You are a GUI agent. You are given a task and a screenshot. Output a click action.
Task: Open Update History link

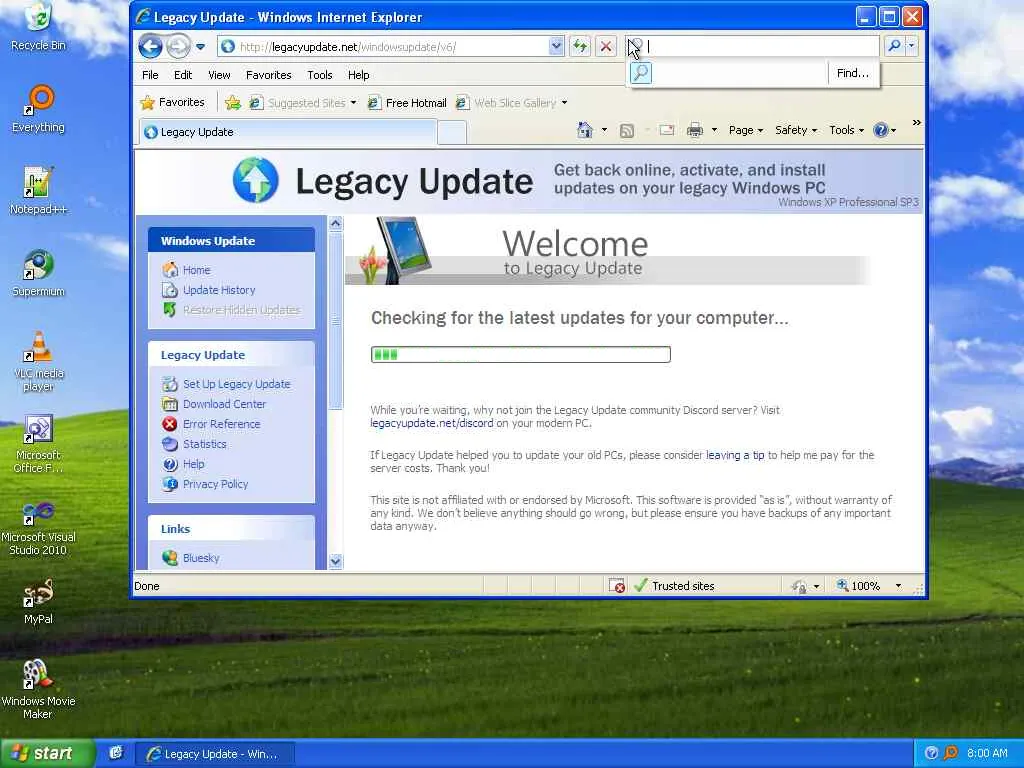click(219, 290)
